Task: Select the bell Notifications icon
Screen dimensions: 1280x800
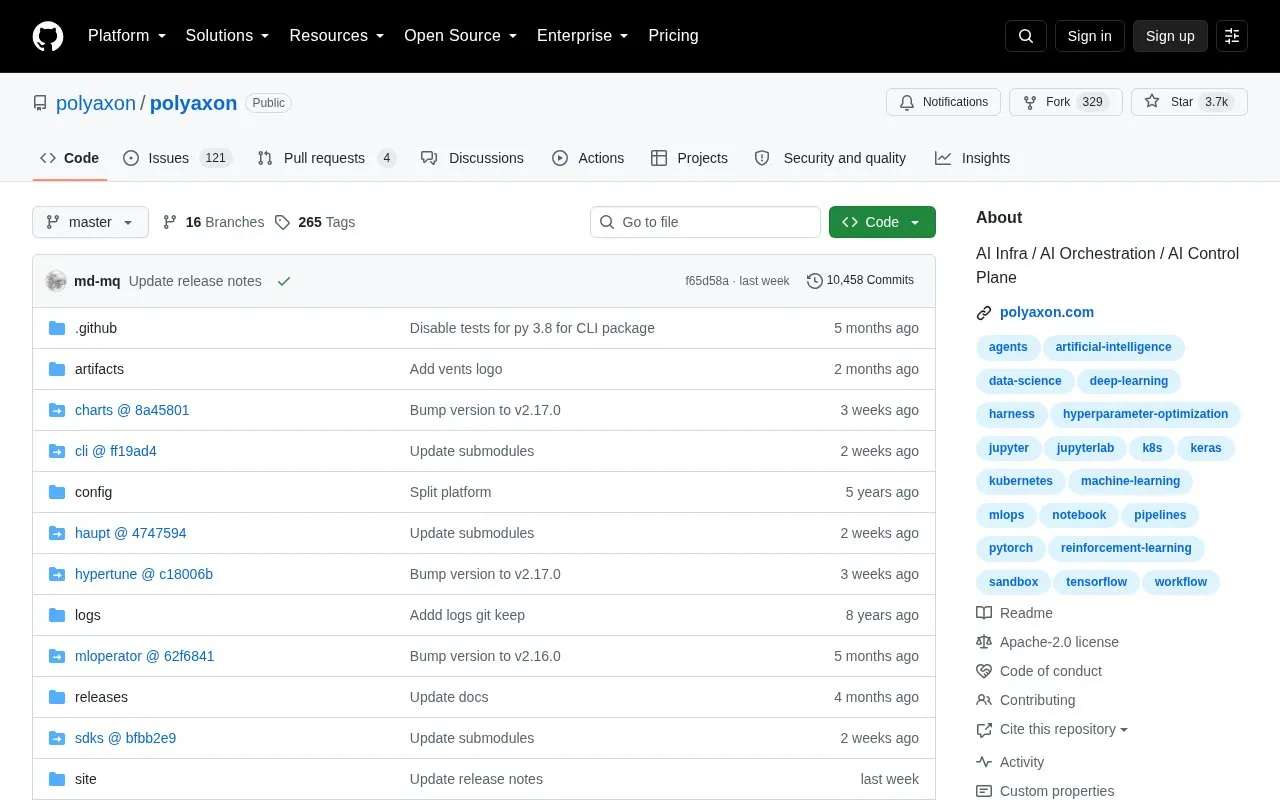Action: [x=907, y=102]
